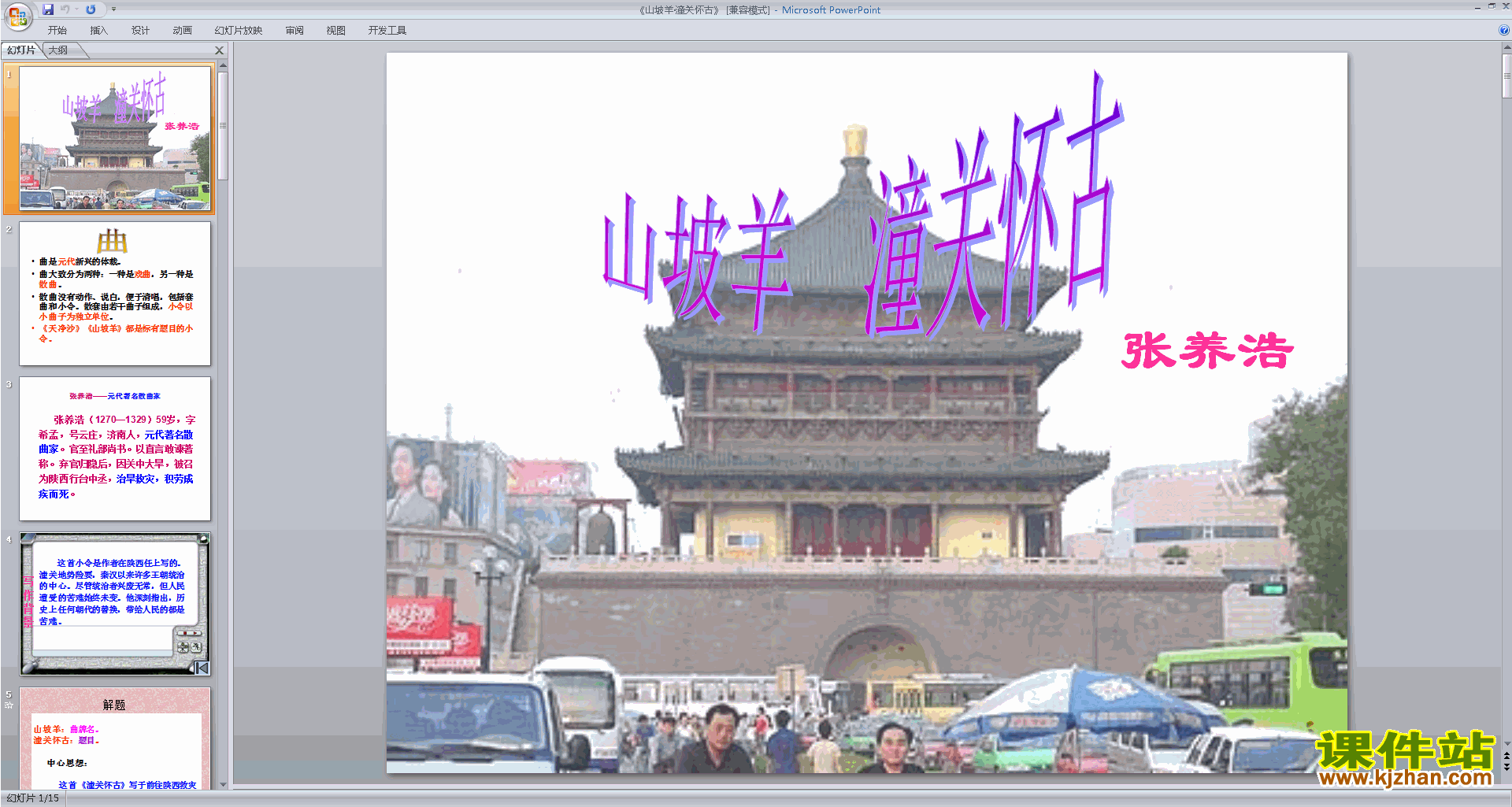
Task: Click main editor scroll-up arrow
Action: (1506, 48)
